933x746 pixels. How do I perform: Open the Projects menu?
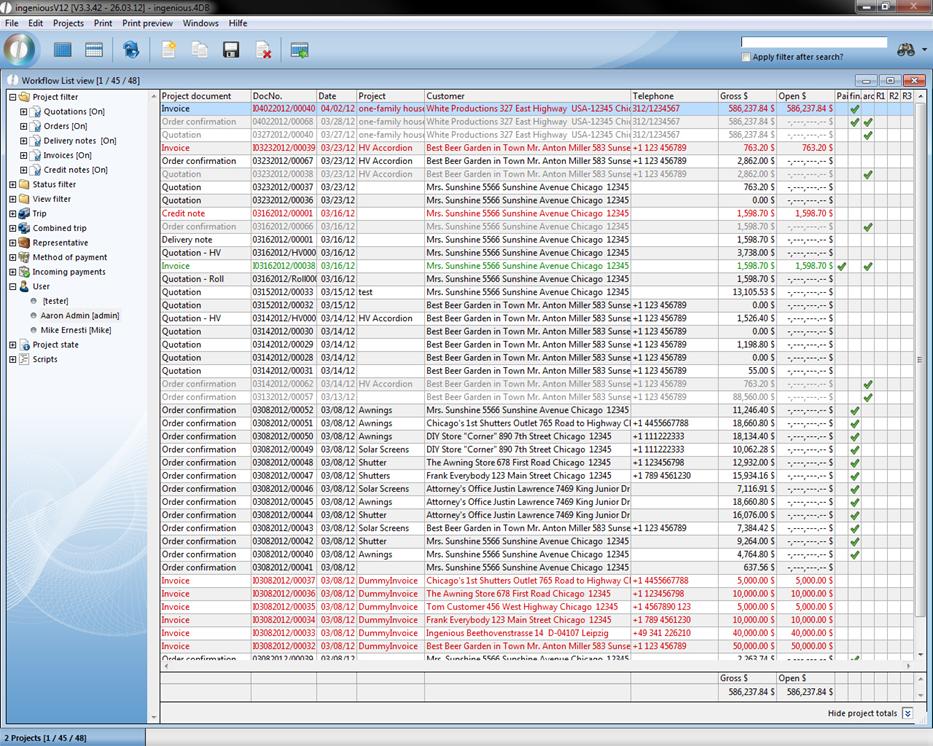coord(68,23)
